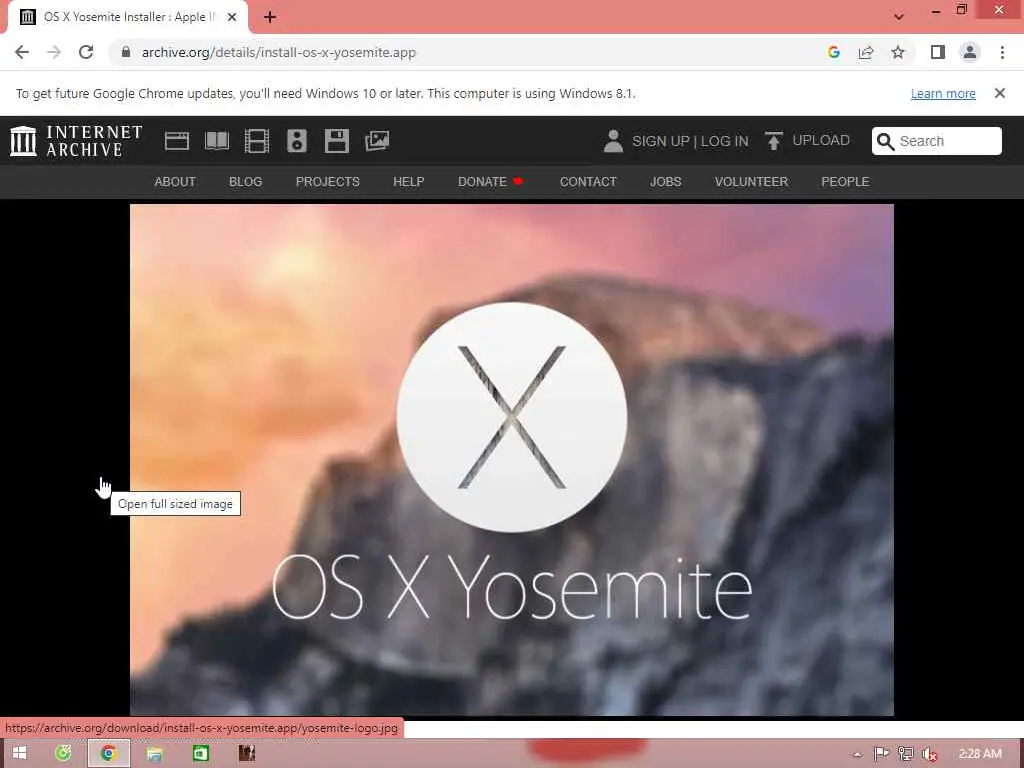Image resolution: width=1024 pixels, height=768 pixels.
Task: Open the Video film strip icon
Action: coord(257,141)
